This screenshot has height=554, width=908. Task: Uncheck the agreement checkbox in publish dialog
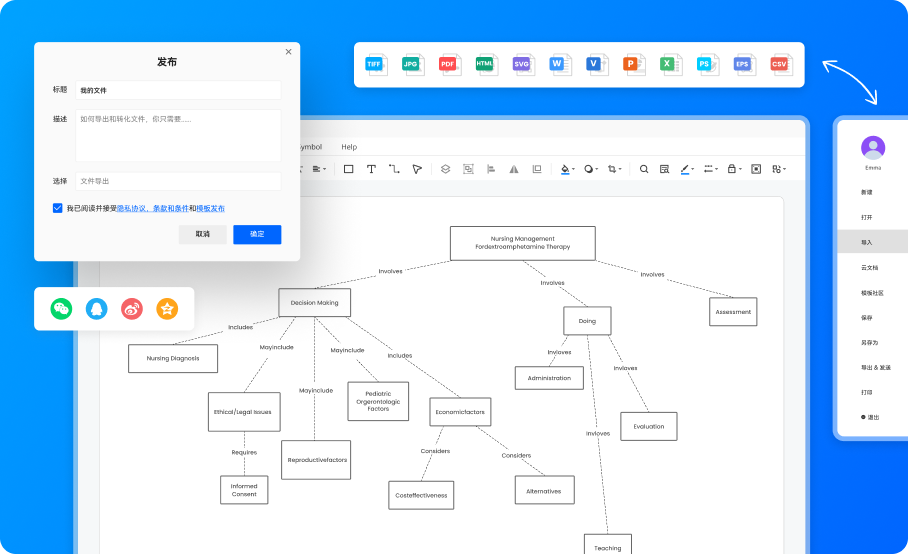click(58, 208)
